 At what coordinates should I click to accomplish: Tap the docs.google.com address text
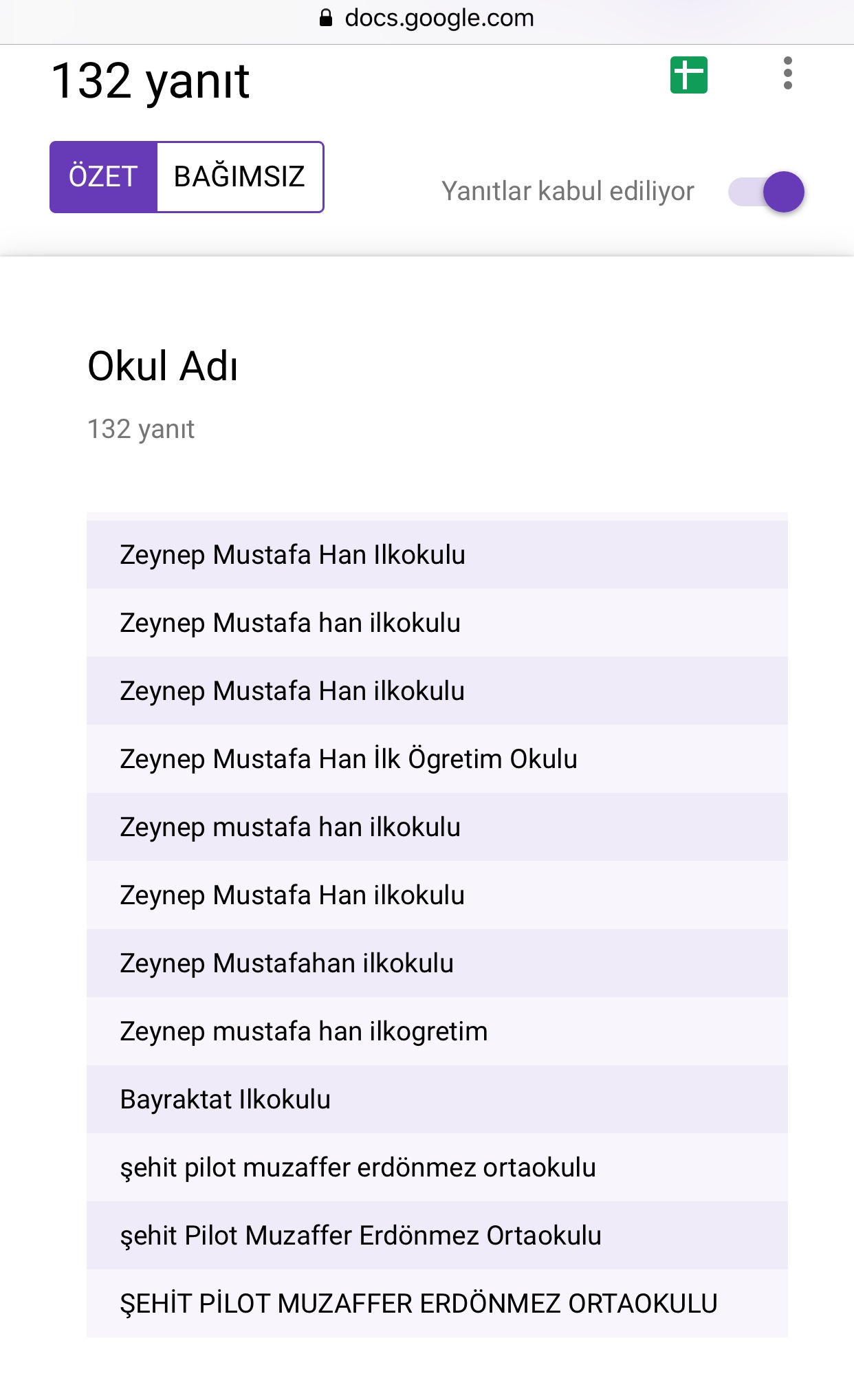439,18
